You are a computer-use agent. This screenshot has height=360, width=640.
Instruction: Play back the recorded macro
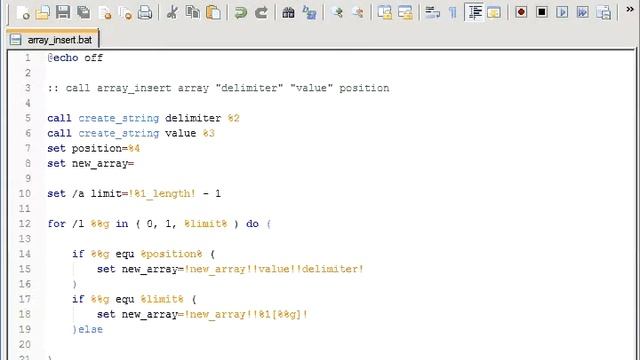(562, 13)
